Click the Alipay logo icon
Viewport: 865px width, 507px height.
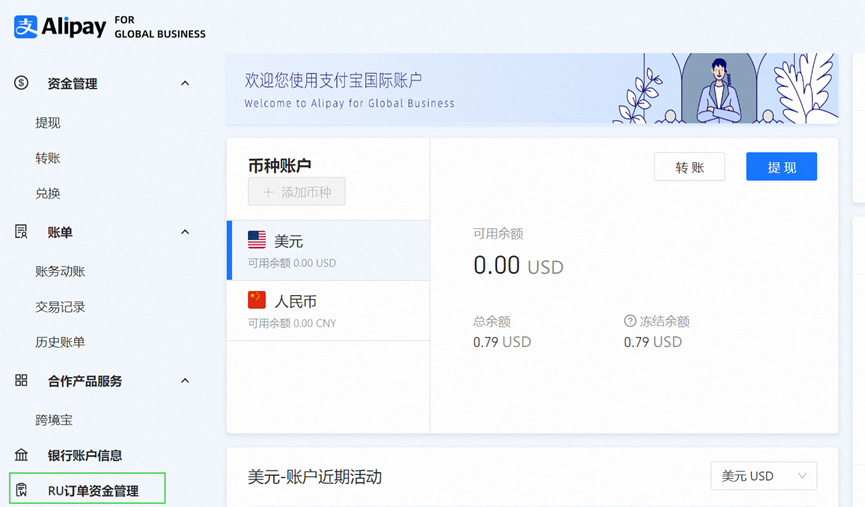click(26, 26)
